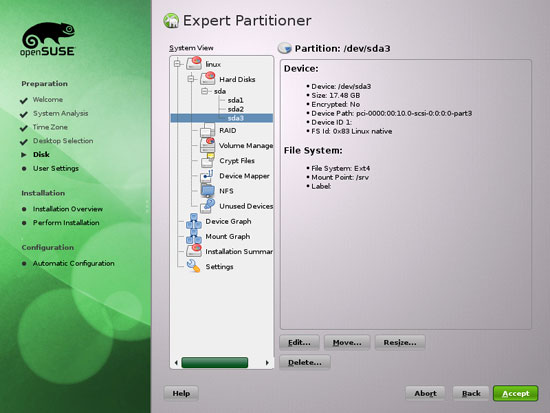The width and height of the screenshot is (550, 413).
Task: Click 'FS Id: 0x83 Linux native' line
Action: pyautogui.click(x=352, y=131)
